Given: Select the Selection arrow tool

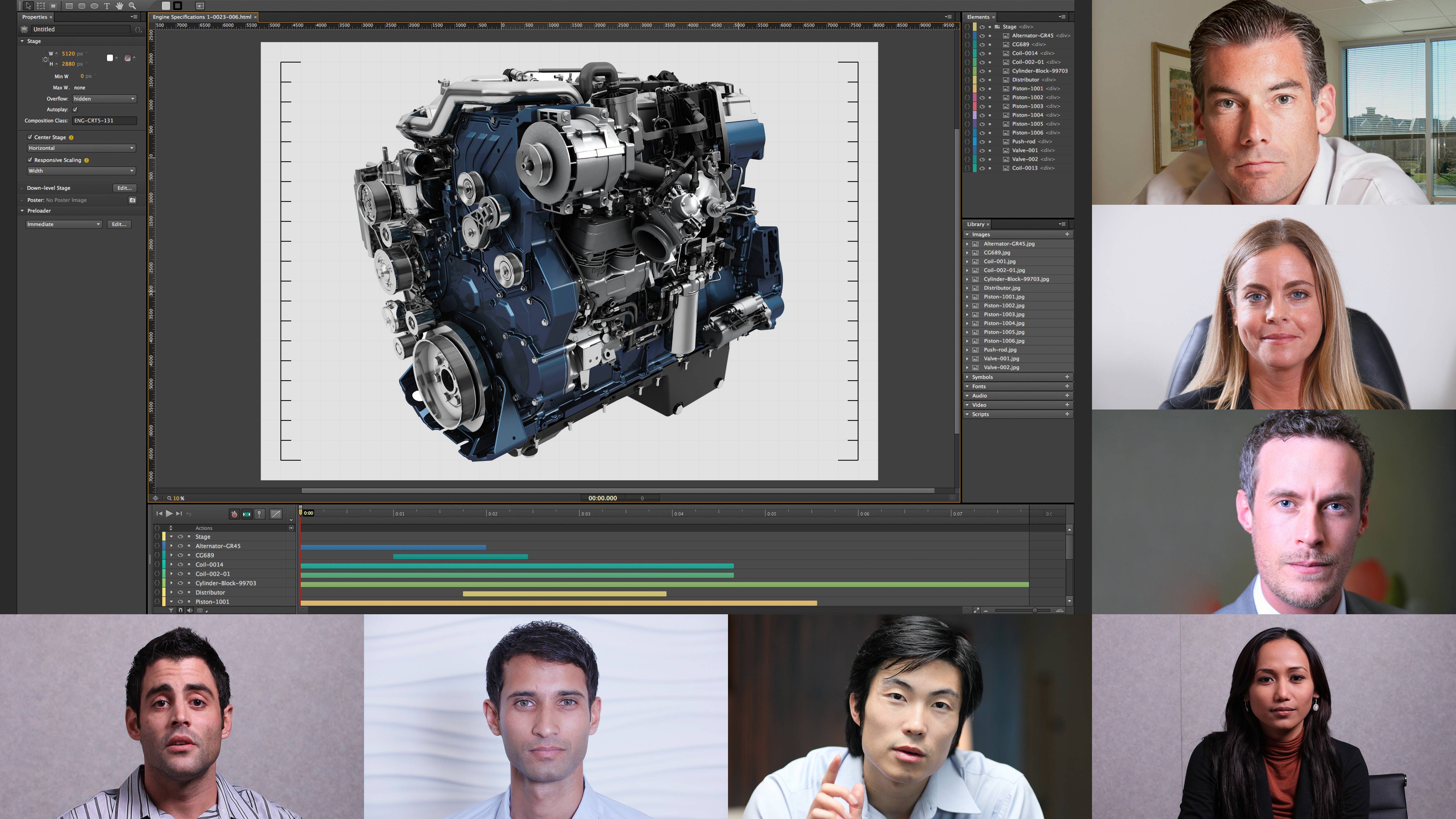Looking at the screenshot, I should [x=28, y=6].
